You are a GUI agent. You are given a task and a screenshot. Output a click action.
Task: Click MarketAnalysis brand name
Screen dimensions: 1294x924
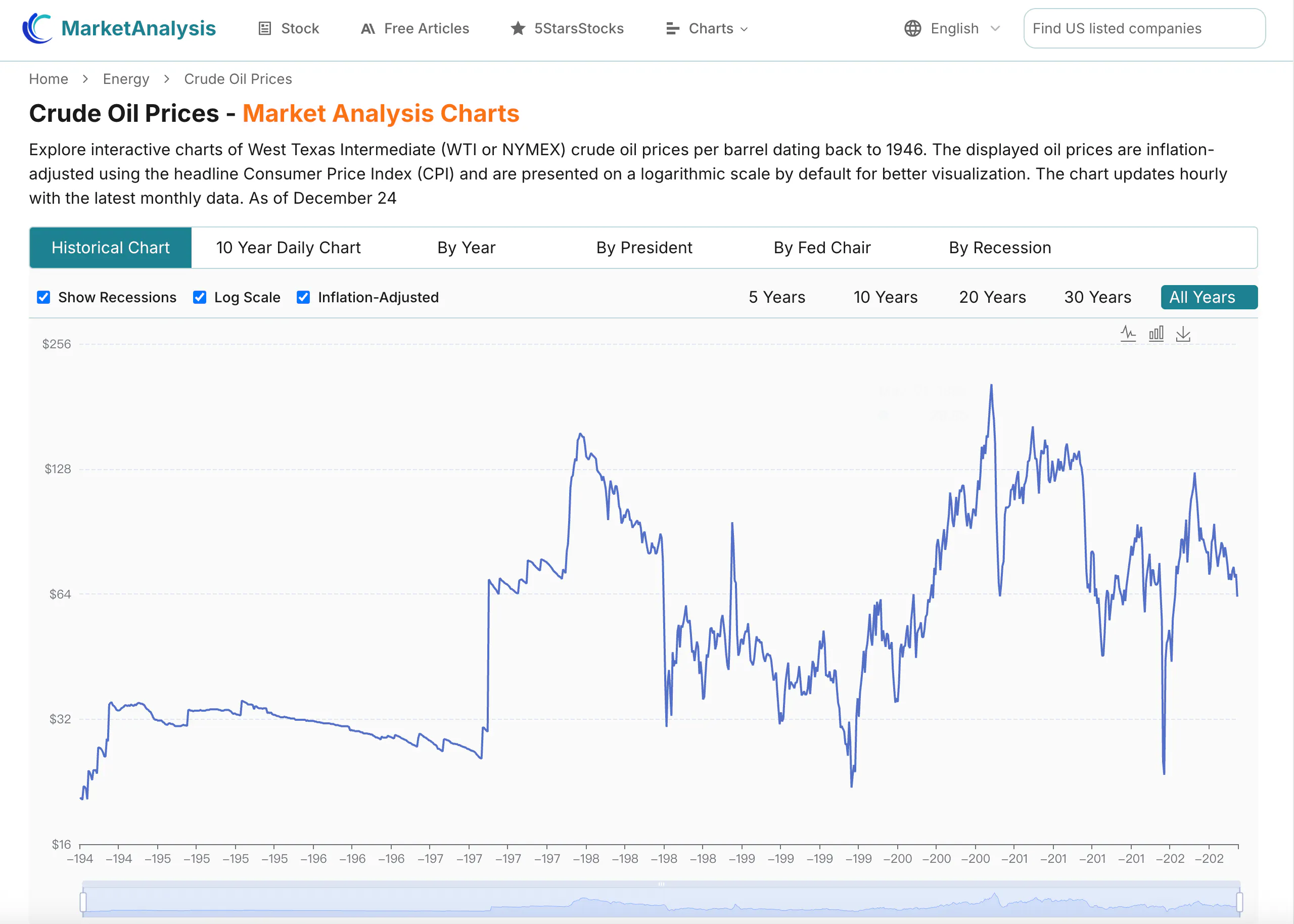138,28
